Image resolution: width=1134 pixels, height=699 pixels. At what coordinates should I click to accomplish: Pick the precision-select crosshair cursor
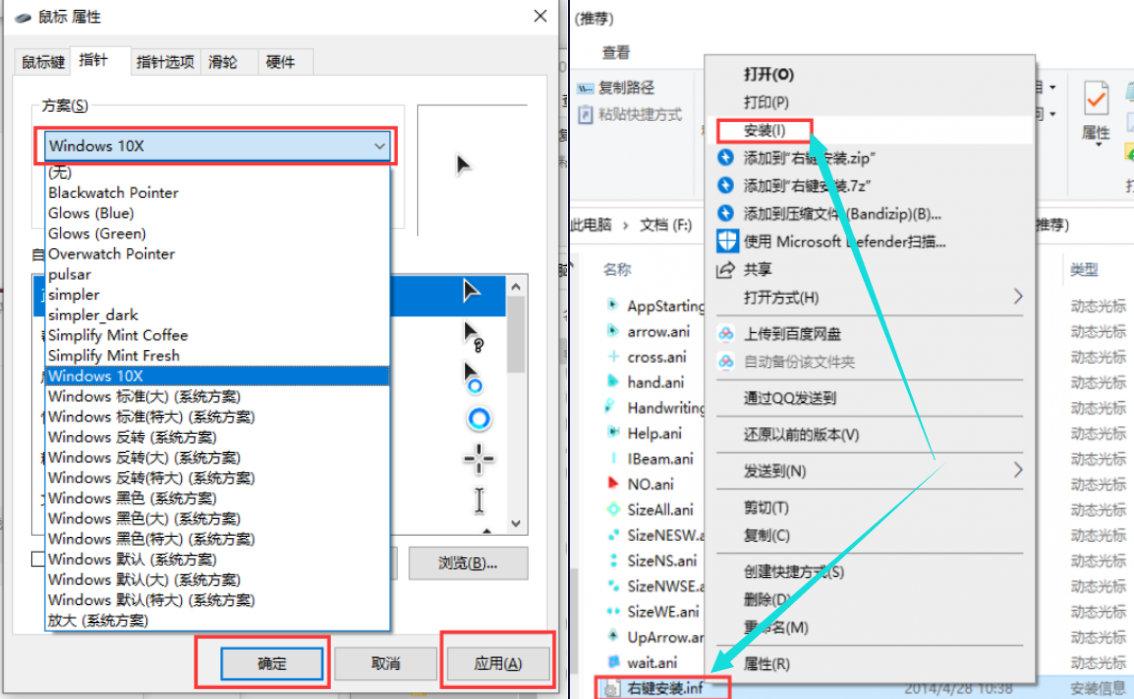479,458
